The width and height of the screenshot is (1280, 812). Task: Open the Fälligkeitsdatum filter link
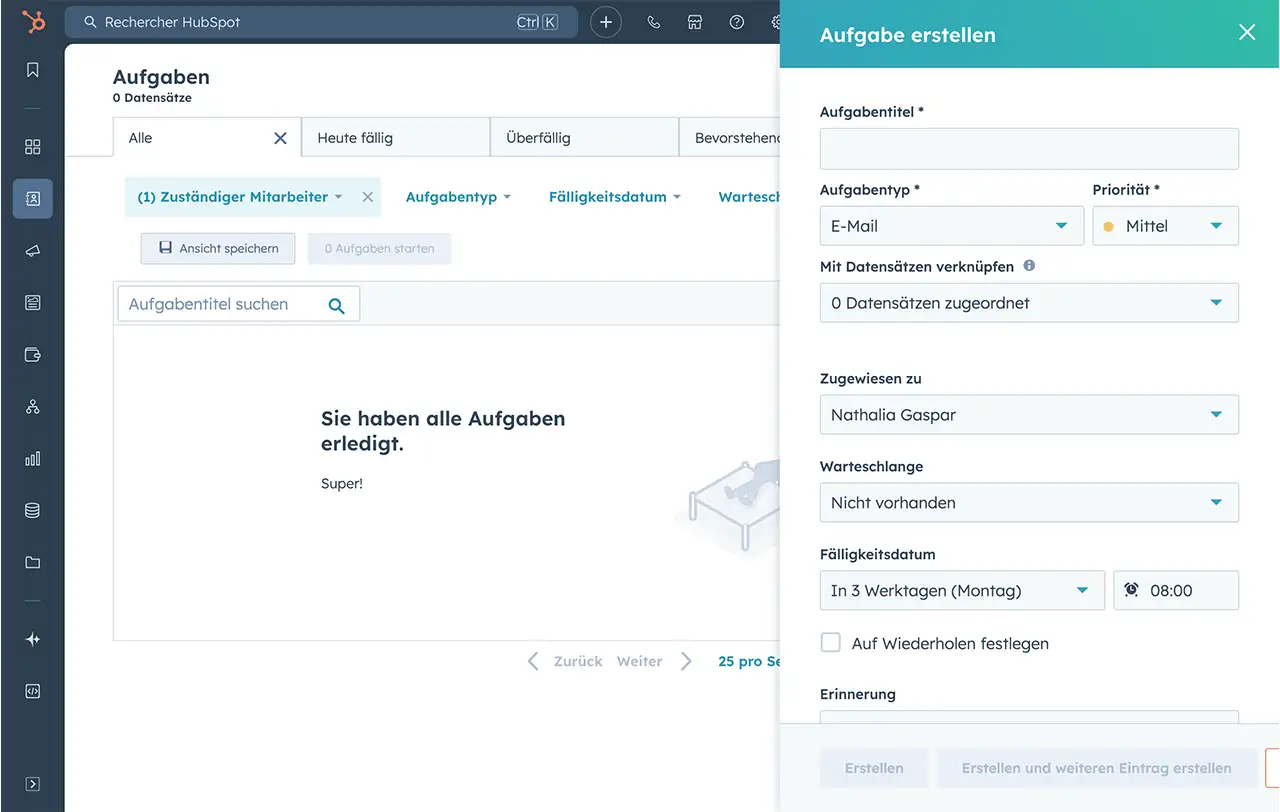(613, 197)
